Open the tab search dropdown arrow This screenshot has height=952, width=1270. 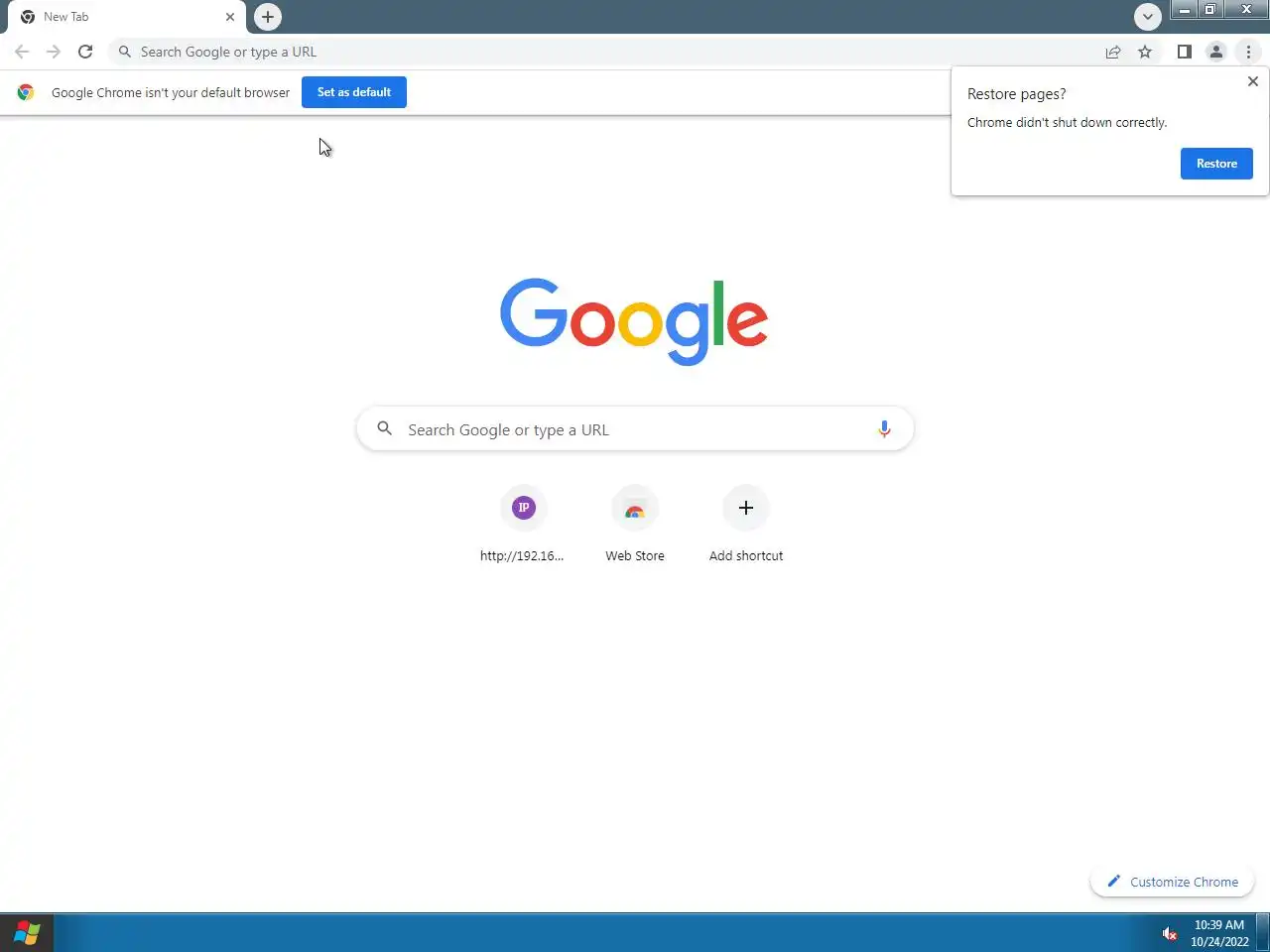[x=1148, y=17]
